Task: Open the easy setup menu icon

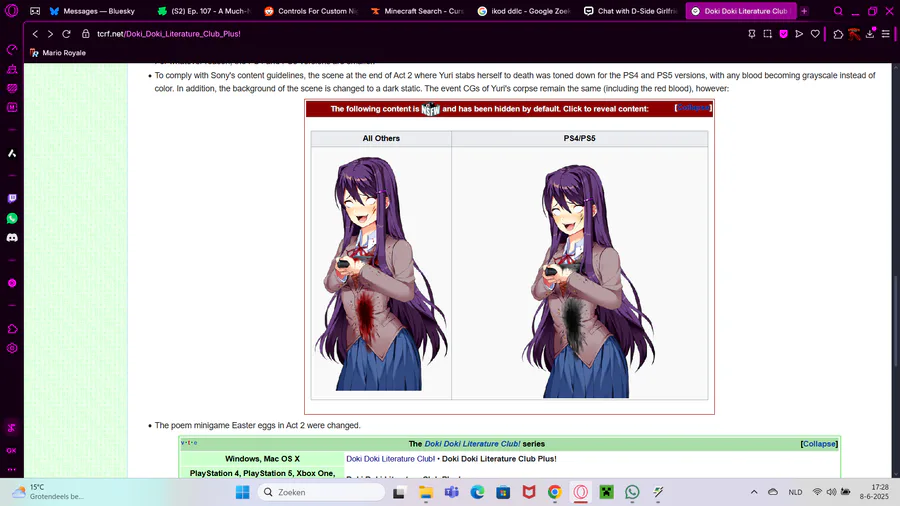Action: [x=886, y=34]
